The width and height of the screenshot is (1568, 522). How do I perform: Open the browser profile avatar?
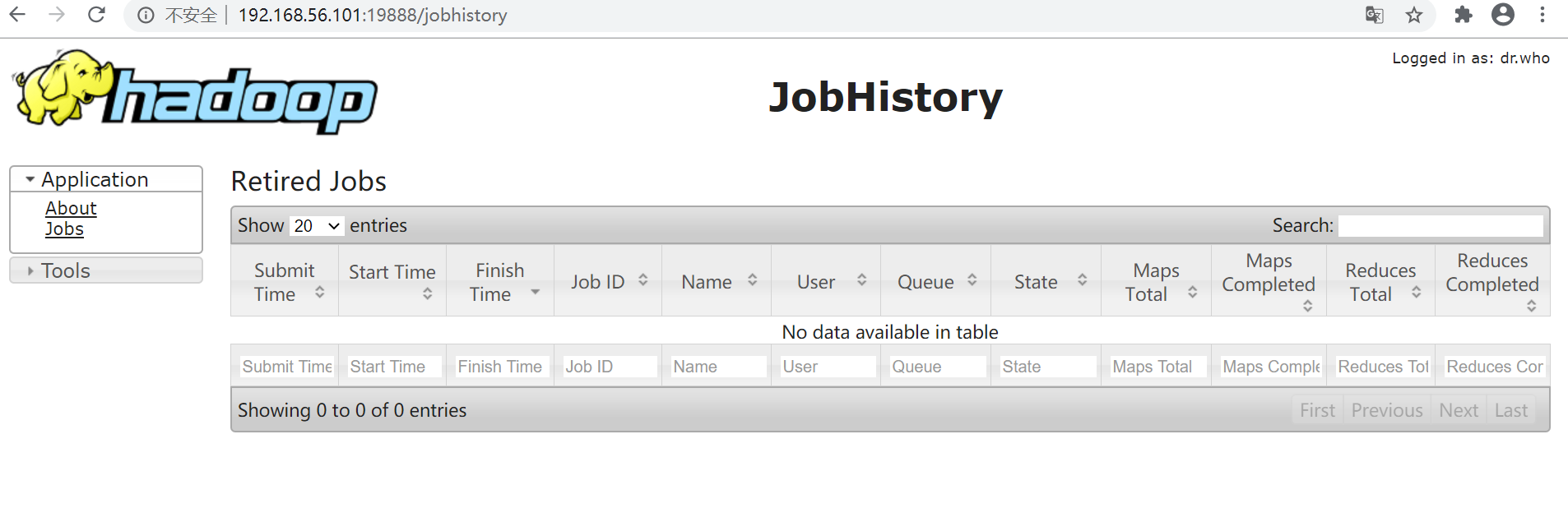1503,15
